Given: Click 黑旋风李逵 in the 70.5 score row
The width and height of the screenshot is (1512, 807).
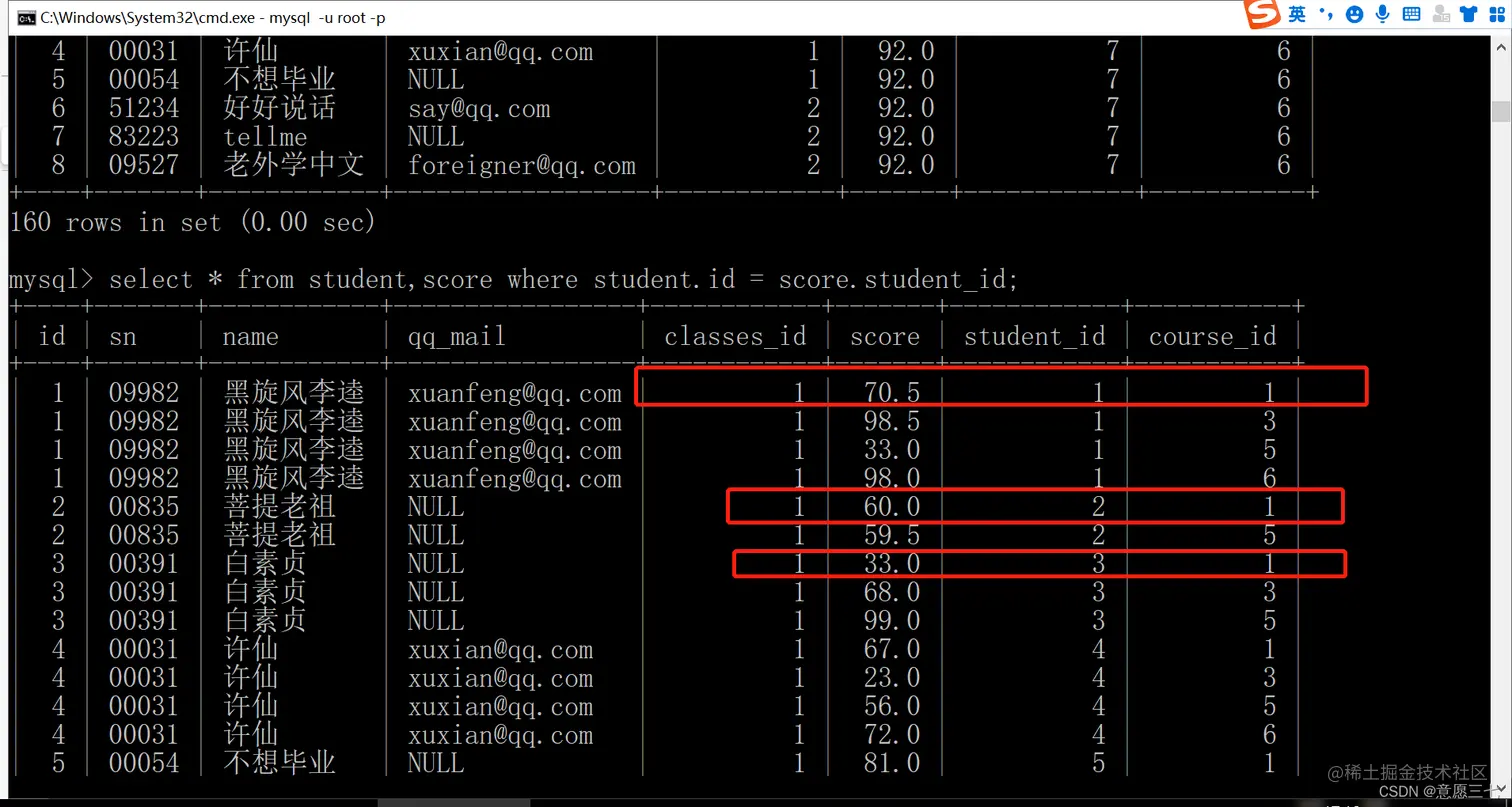Looking at the screenshot, I should [293, 393].
